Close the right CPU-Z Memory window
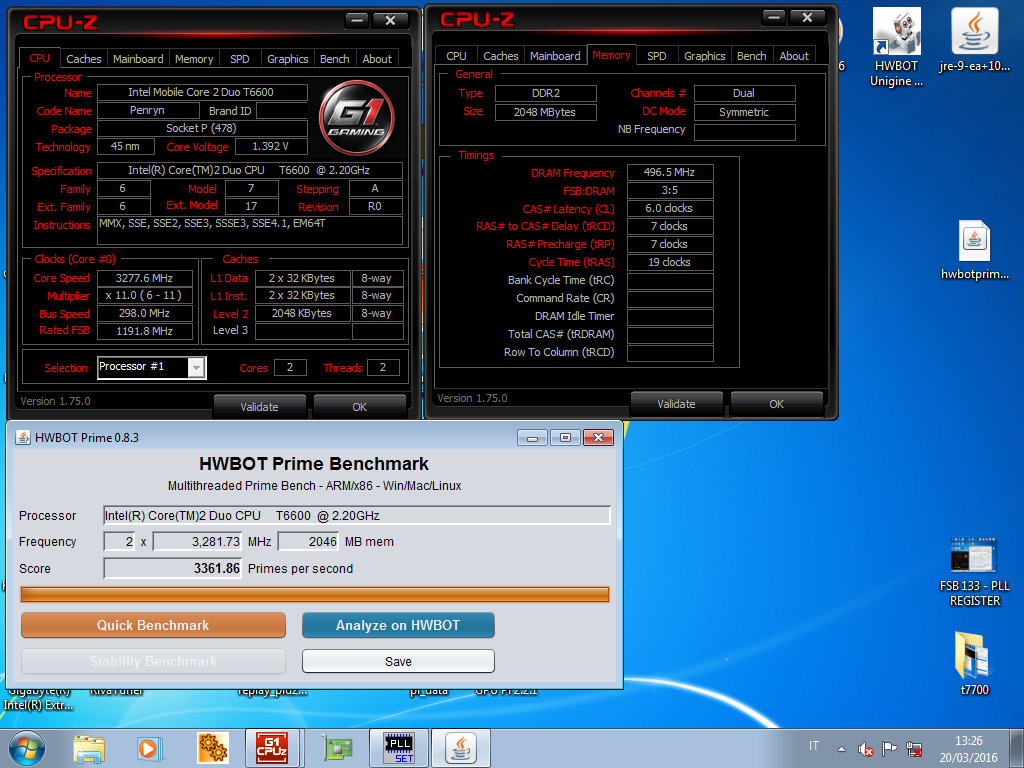 (x=807, y=18)
